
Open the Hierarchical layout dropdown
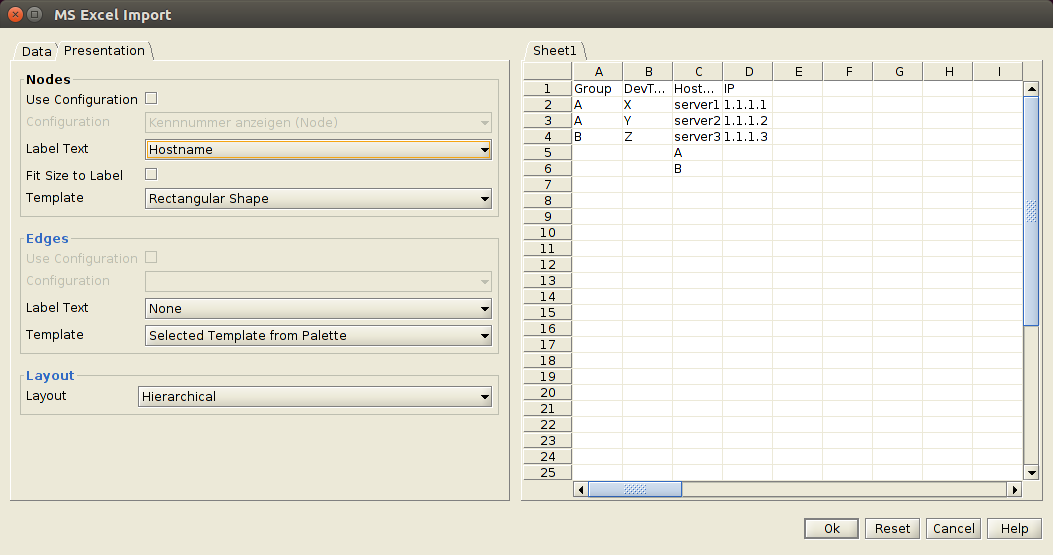[x=314, y=397]
